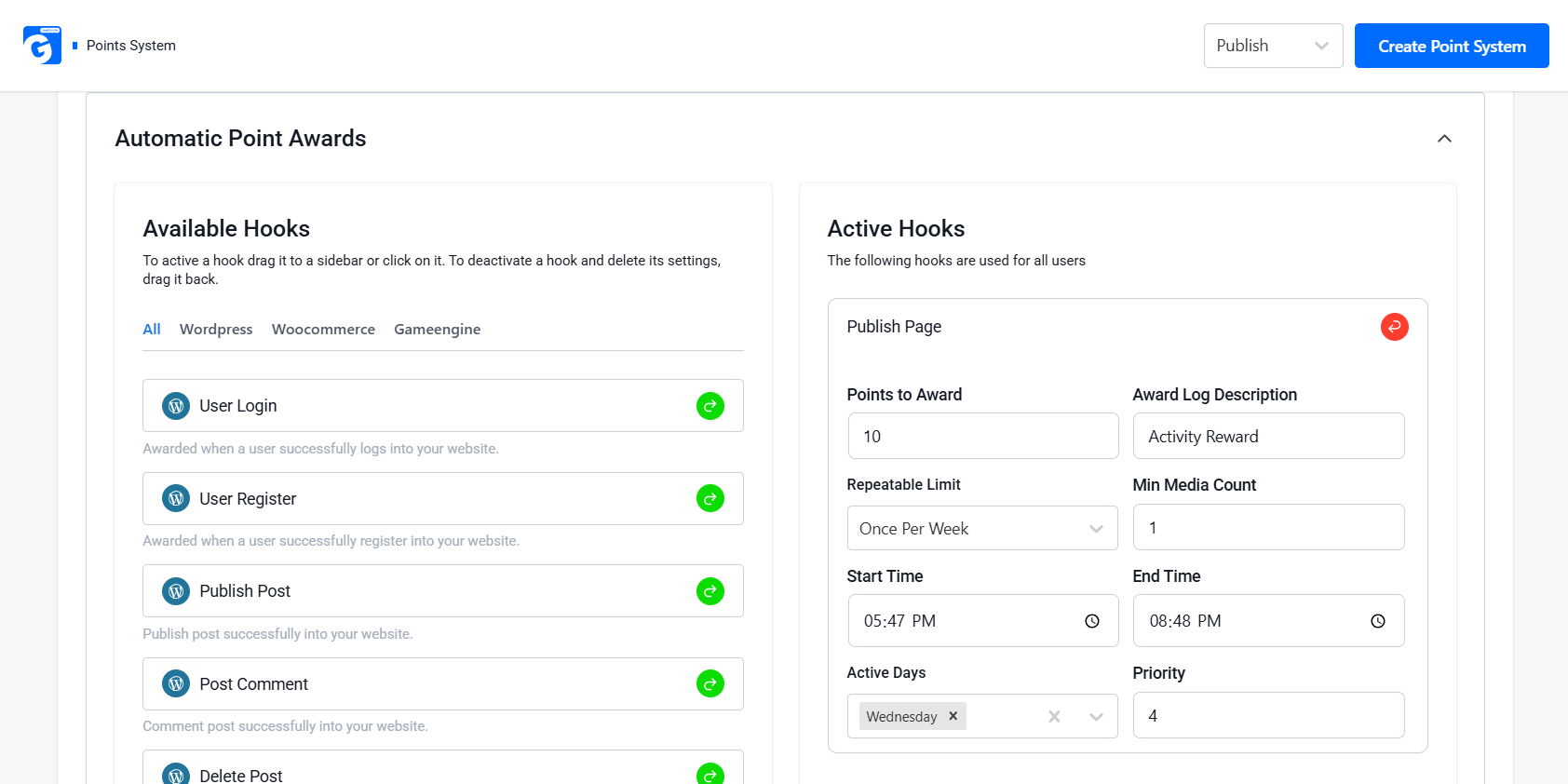Image resolution: width=1568 pixels, height=784 pixels.
Task: Activate the Post Comment hook arrow
Action: [710, 683]
